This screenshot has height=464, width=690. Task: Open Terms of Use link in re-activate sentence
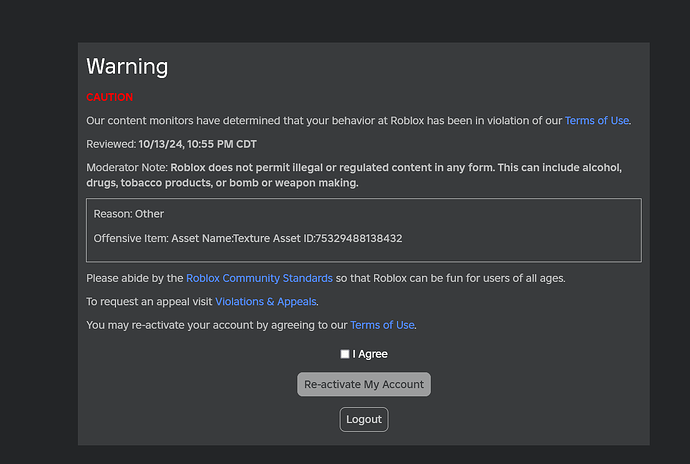(381, 325)
